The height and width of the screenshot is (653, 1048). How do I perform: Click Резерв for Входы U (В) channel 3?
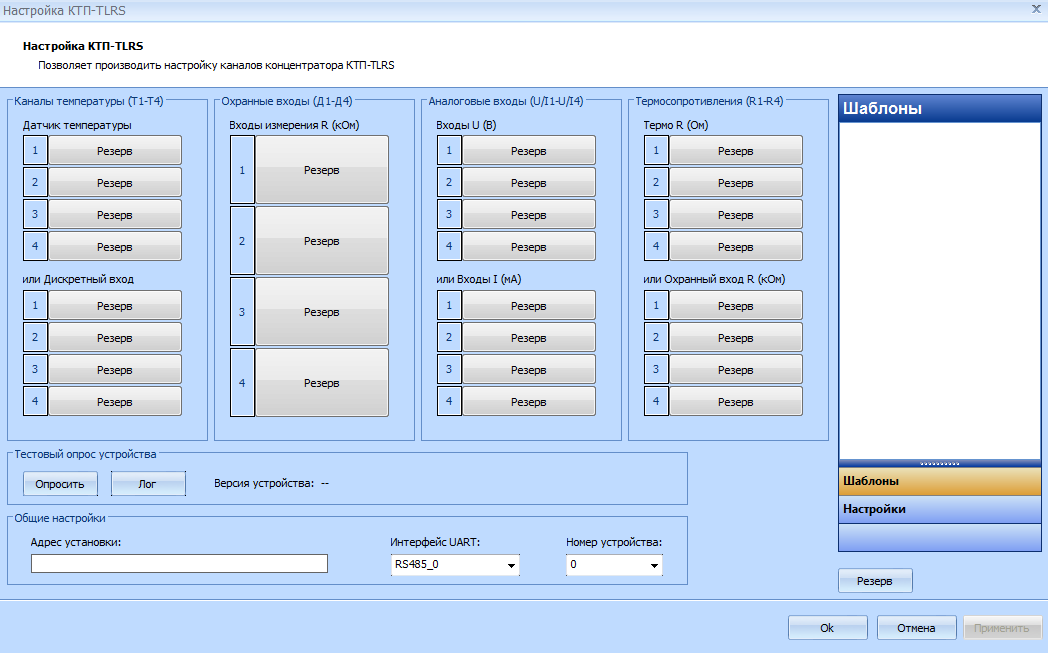pyautogui.click(x=529, y=215)
